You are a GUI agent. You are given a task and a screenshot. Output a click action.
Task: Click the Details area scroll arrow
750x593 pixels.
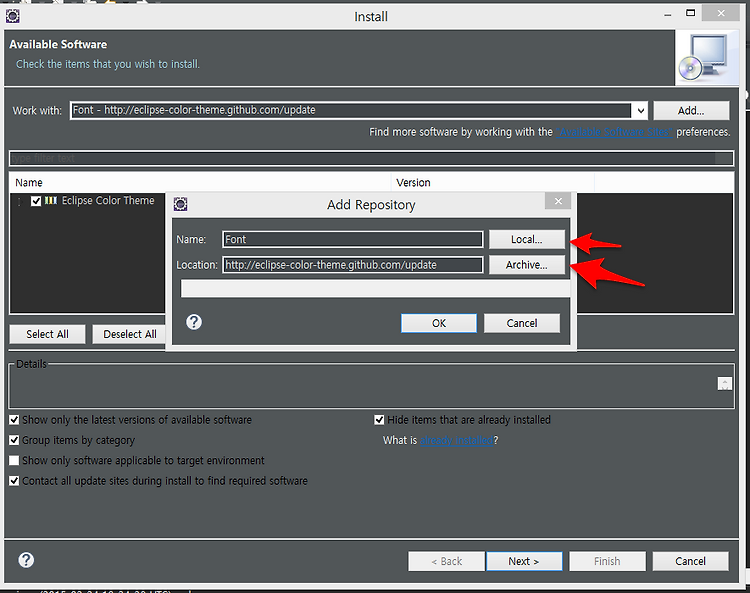pos(725,384)
